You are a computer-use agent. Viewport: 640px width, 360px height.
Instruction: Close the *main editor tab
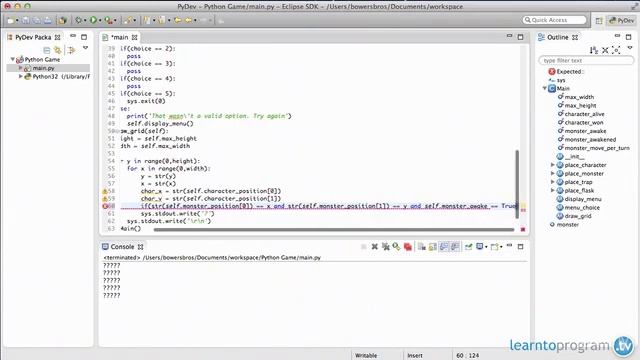[x=134, y=37]
